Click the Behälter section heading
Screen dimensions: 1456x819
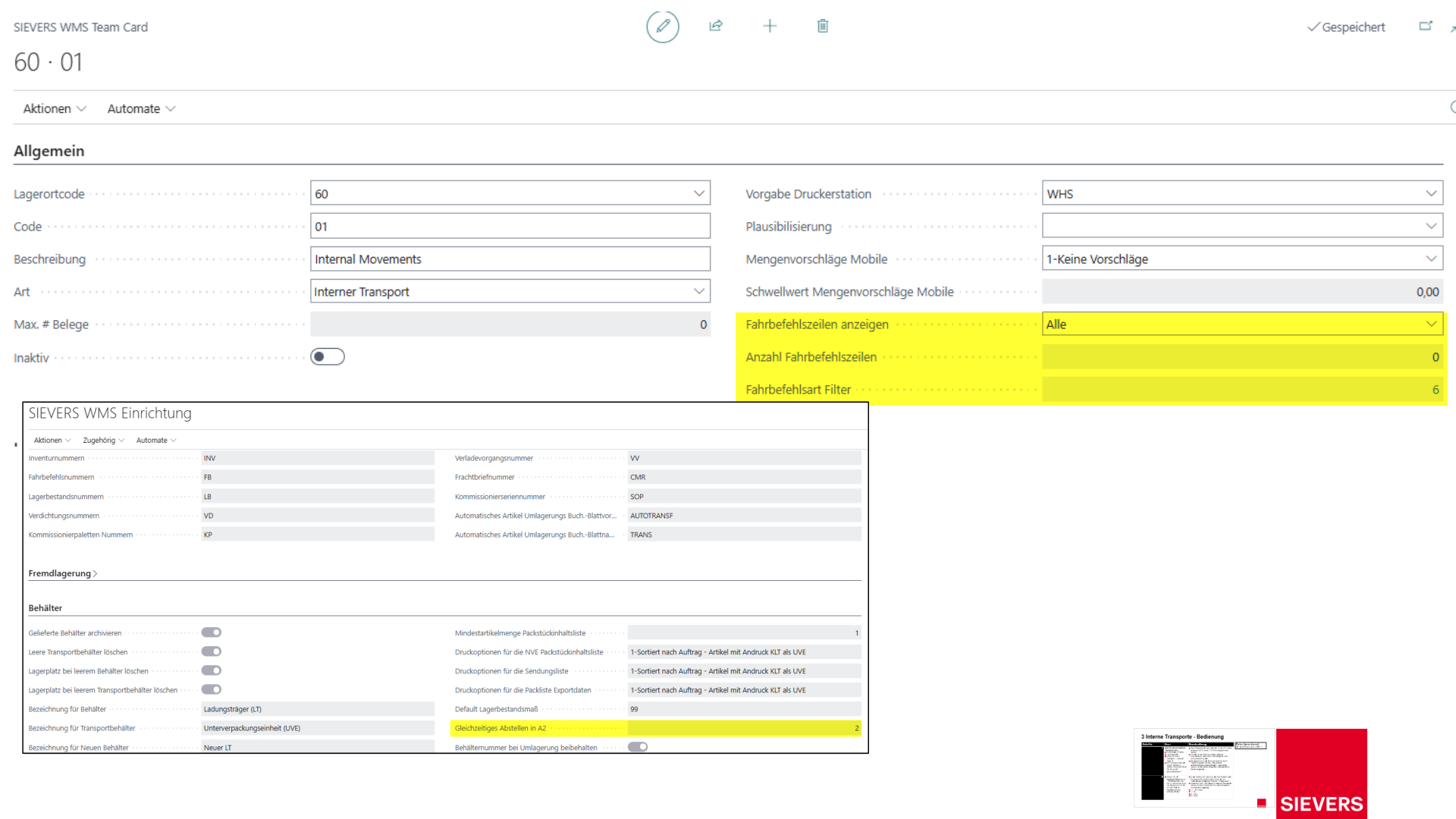[45, 608]
